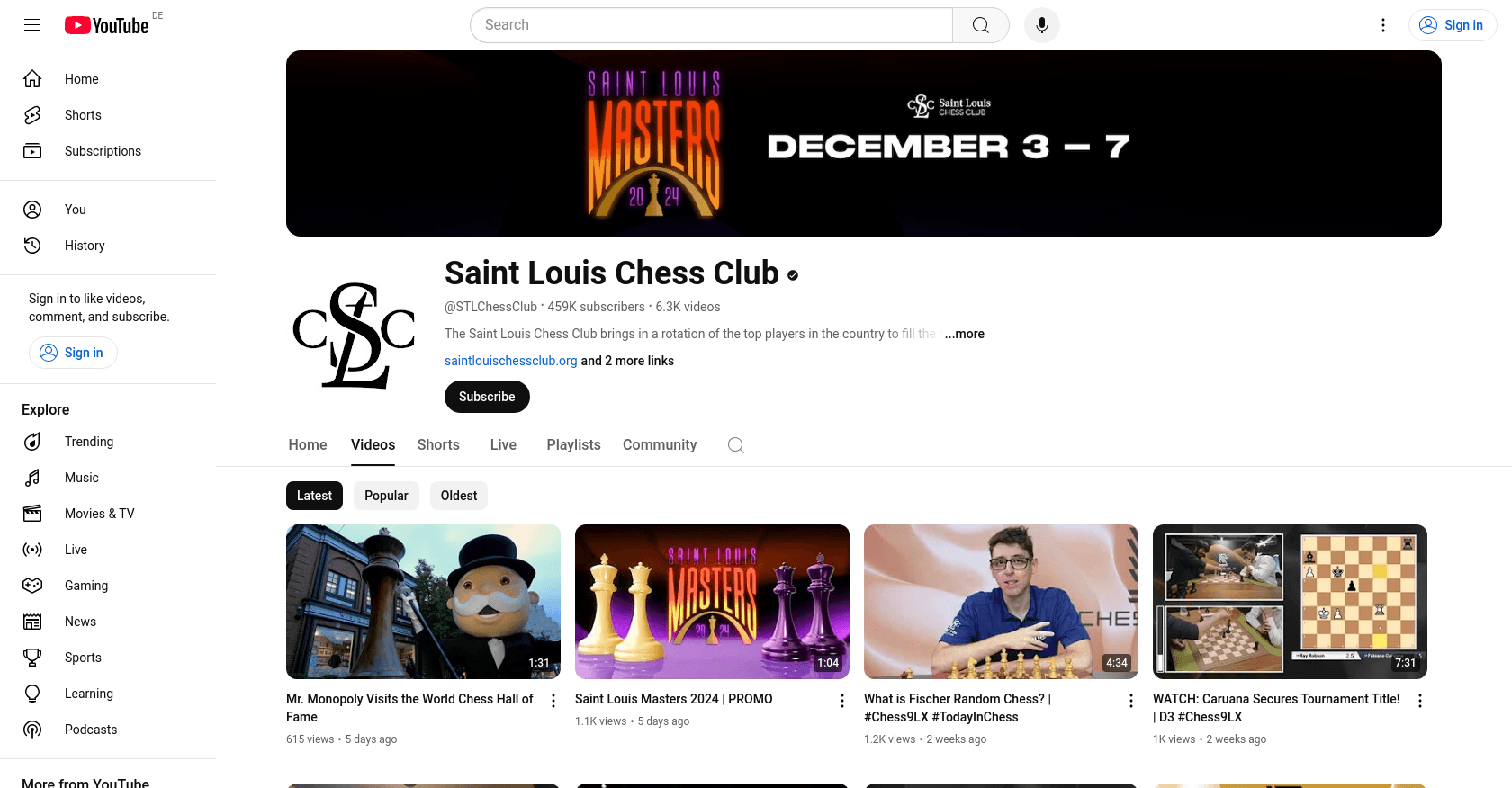Open options menu for Mr. Monopoly video
The image size is (1512, 788).
tap(553, 701)
